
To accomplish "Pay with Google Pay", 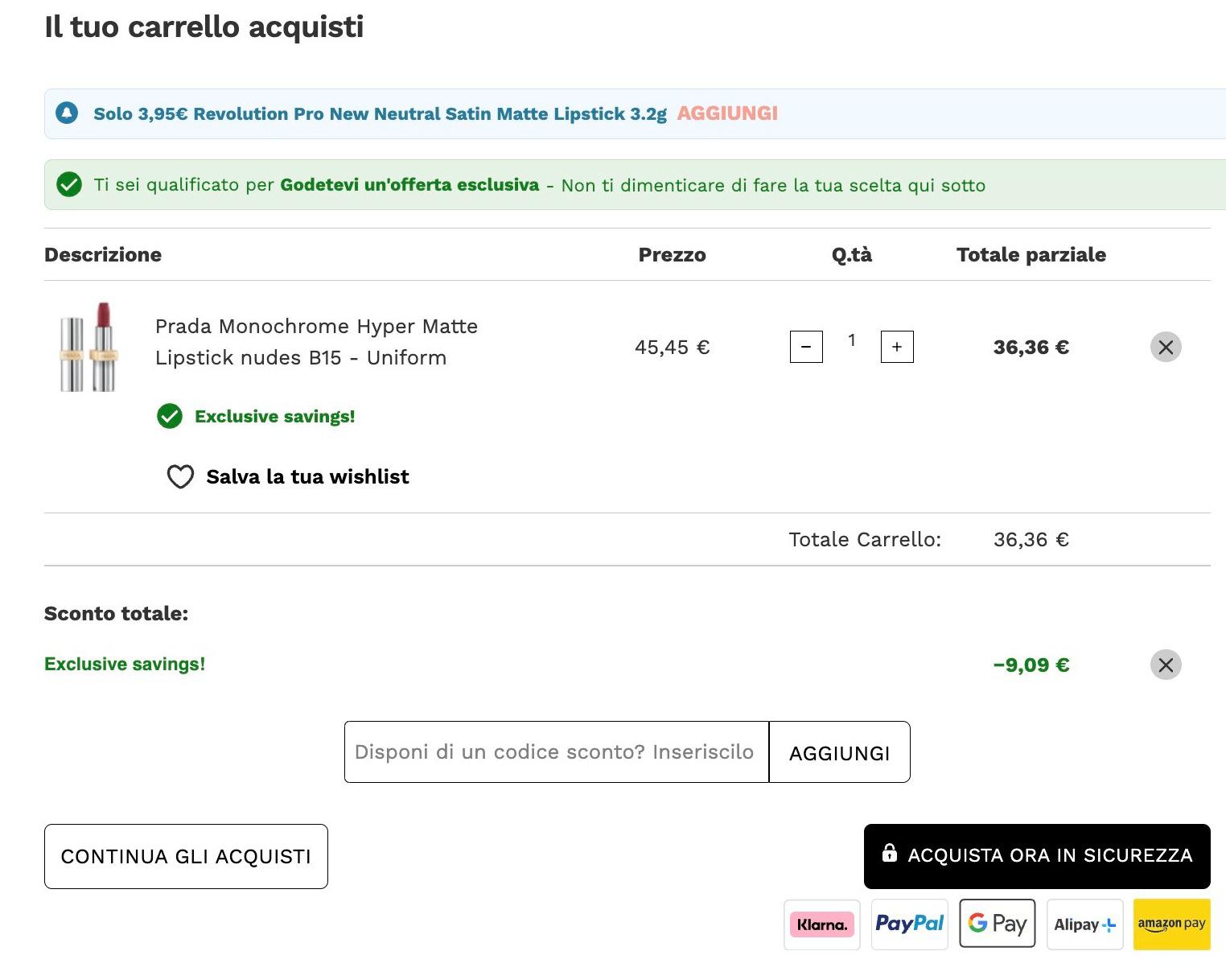I will 998,924.
